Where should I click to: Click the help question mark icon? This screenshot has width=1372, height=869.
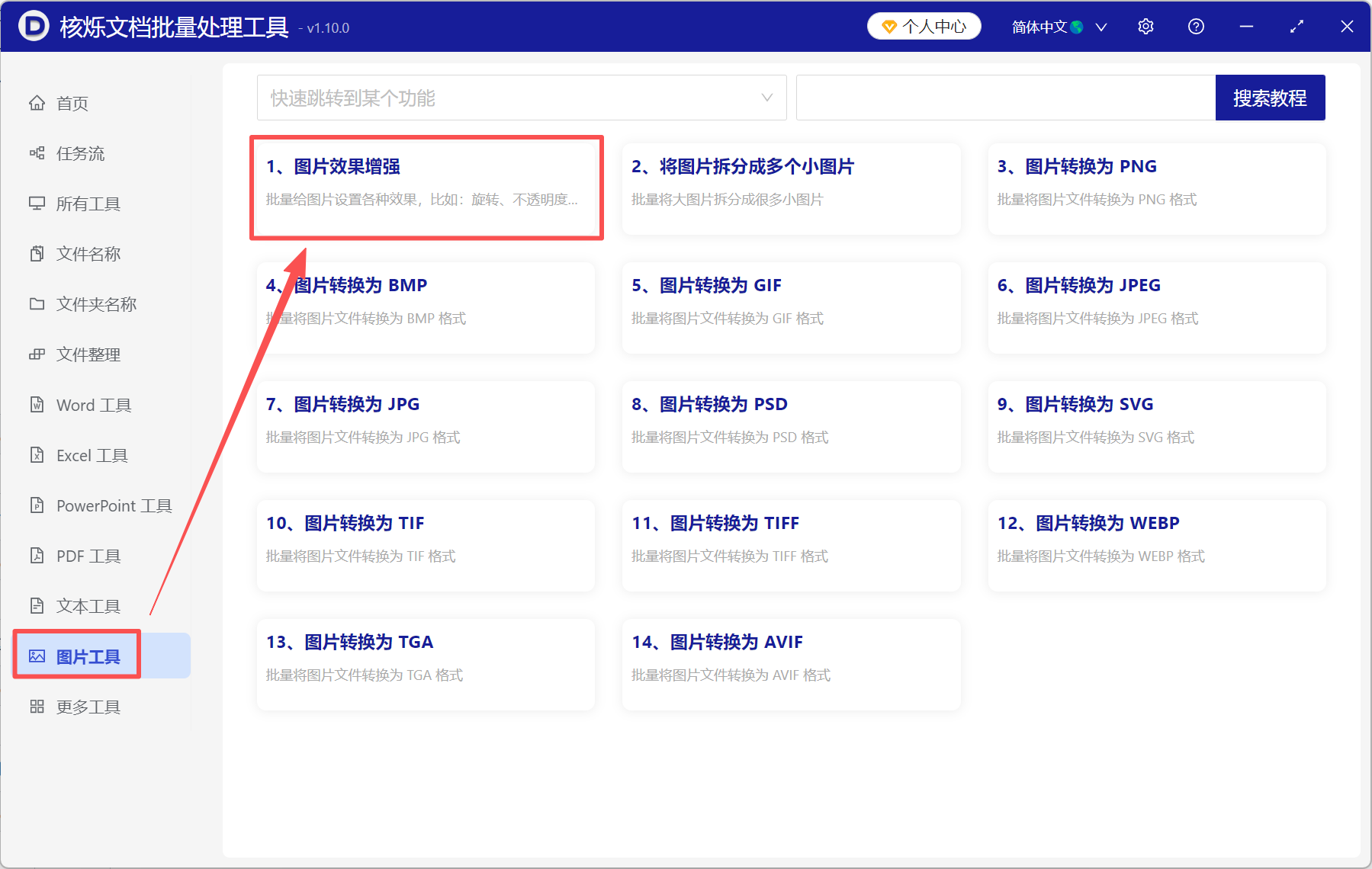coord(1195,26)
